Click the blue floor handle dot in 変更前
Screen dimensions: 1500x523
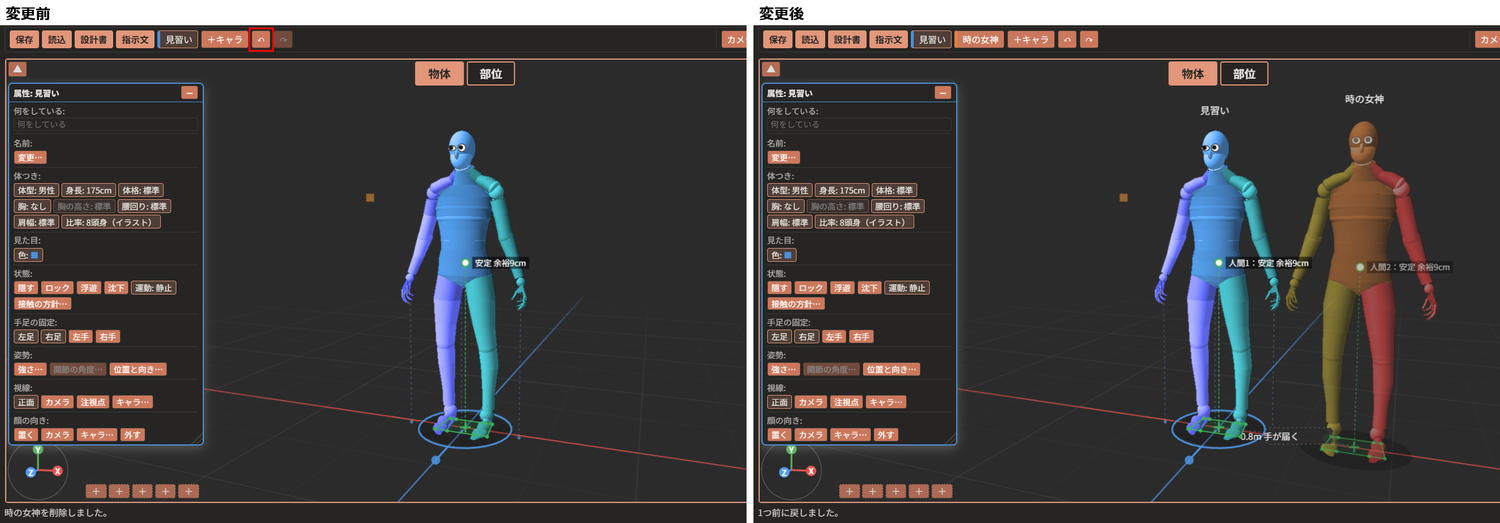point(435,460)
